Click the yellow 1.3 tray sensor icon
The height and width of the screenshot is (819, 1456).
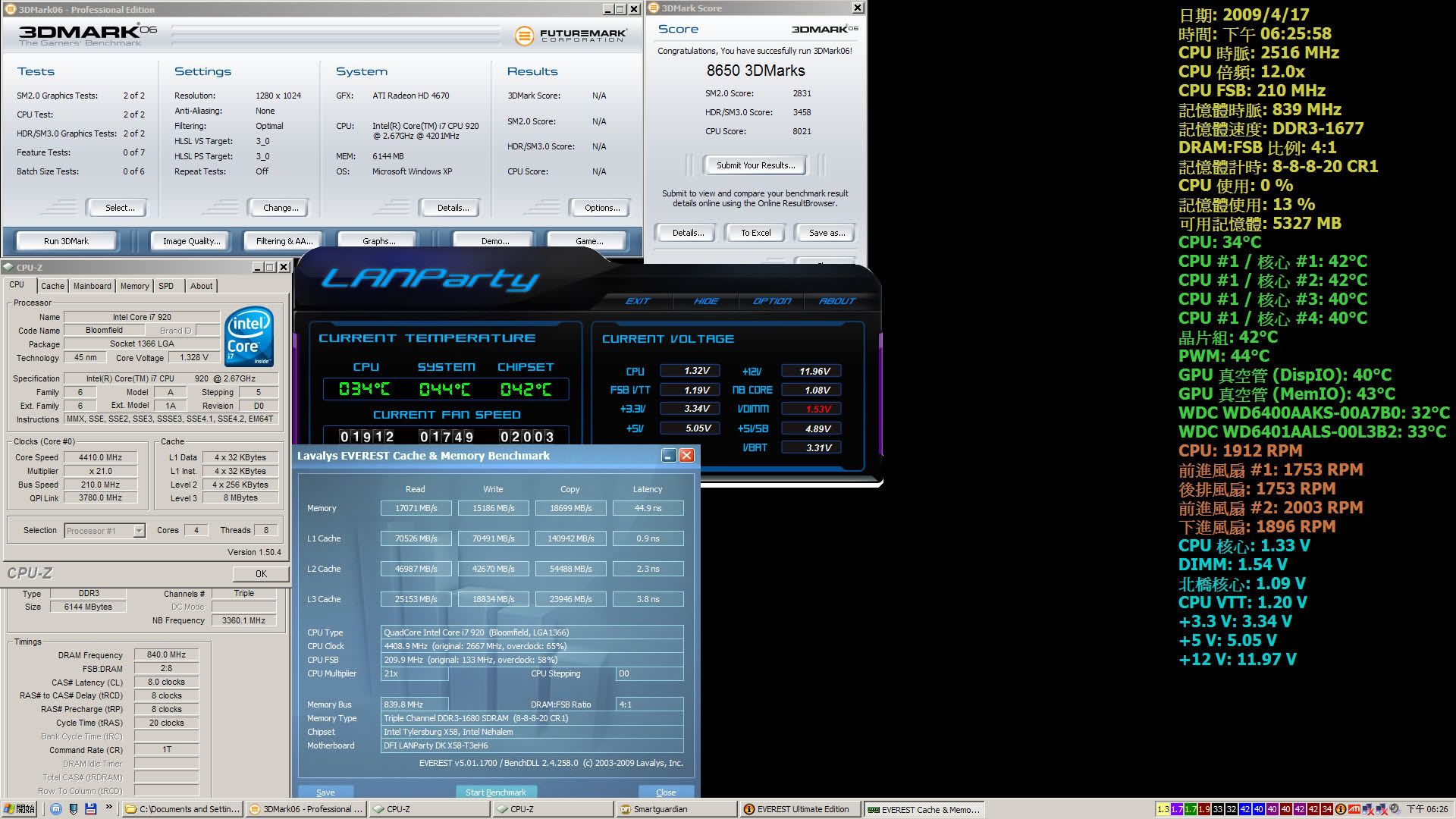(1163, 809)
